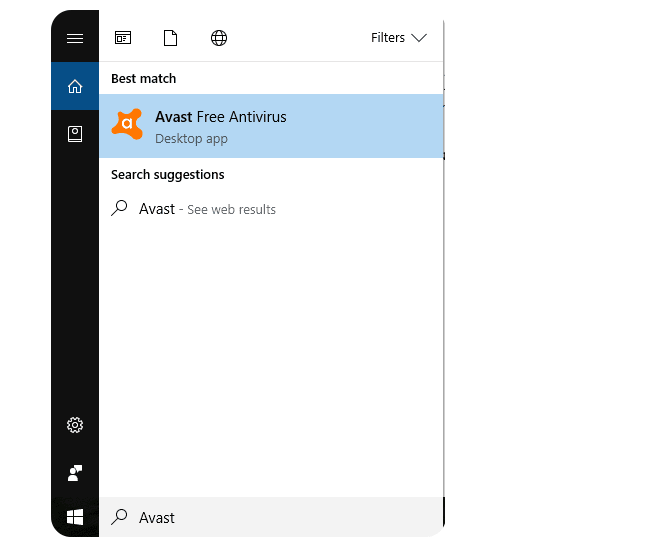
Task: Open the Feedback person icon
Action: 75,473
